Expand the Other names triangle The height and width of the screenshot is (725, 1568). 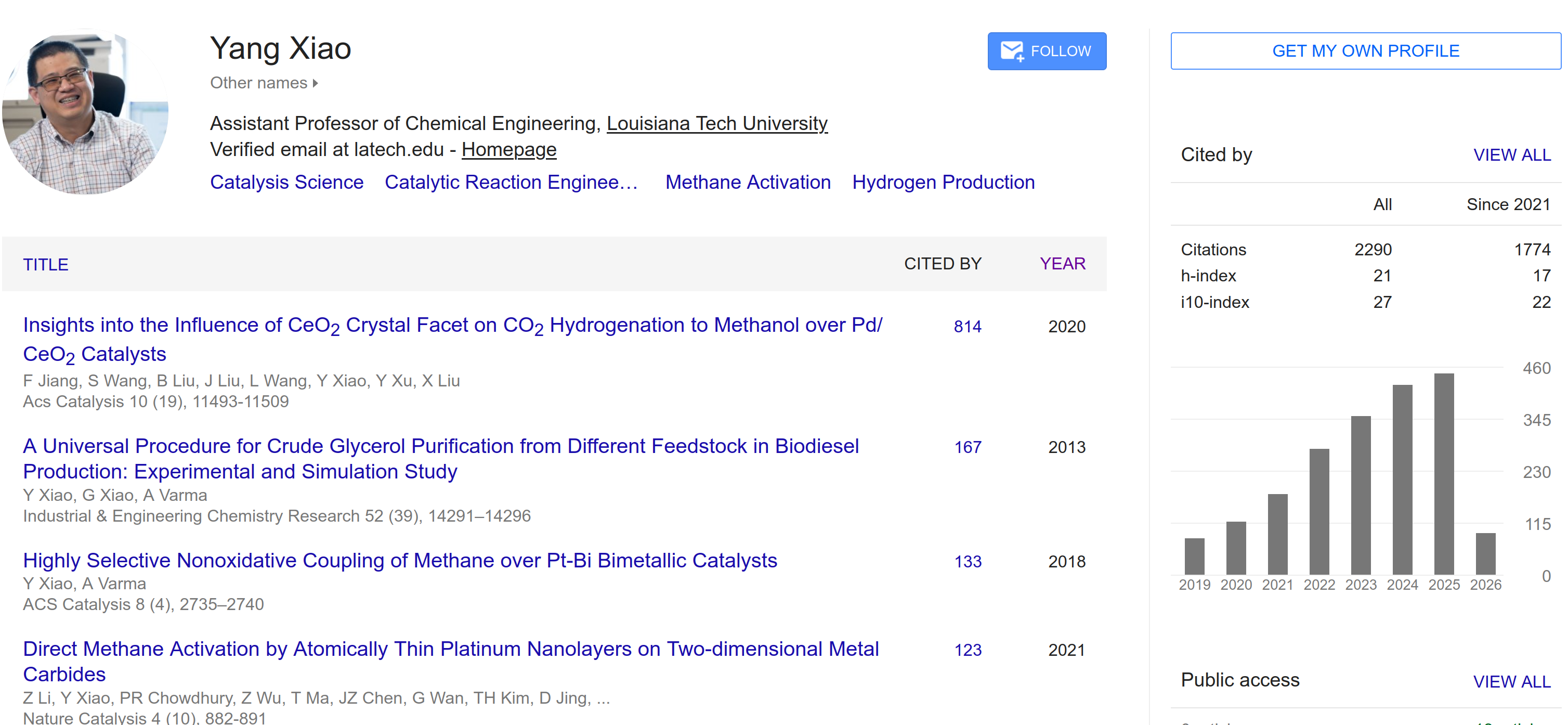pos(315,83)
